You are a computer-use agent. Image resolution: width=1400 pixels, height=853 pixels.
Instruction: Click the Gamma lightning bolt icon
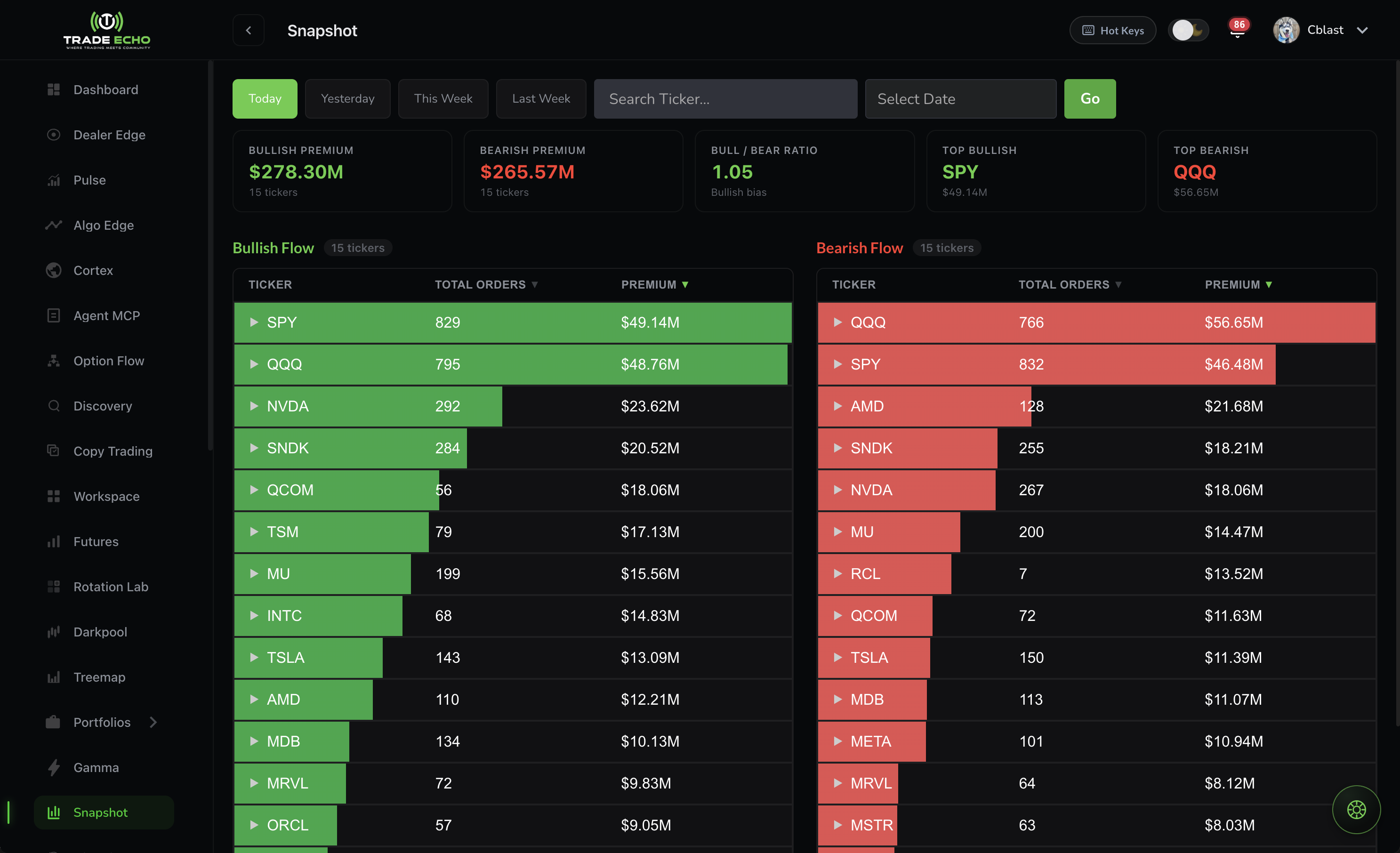(53, 767)
